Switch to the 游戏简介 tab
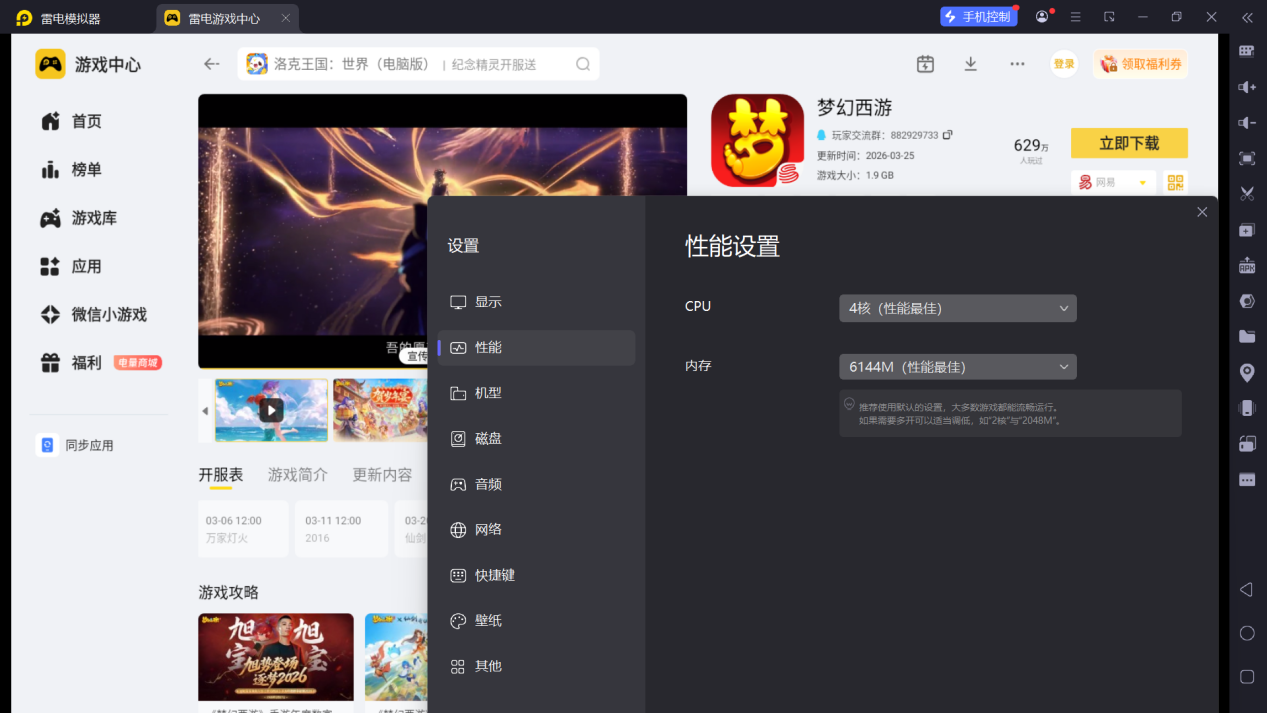The width and height of the screenshot is (1267, 713). click(x=297, y=475)
